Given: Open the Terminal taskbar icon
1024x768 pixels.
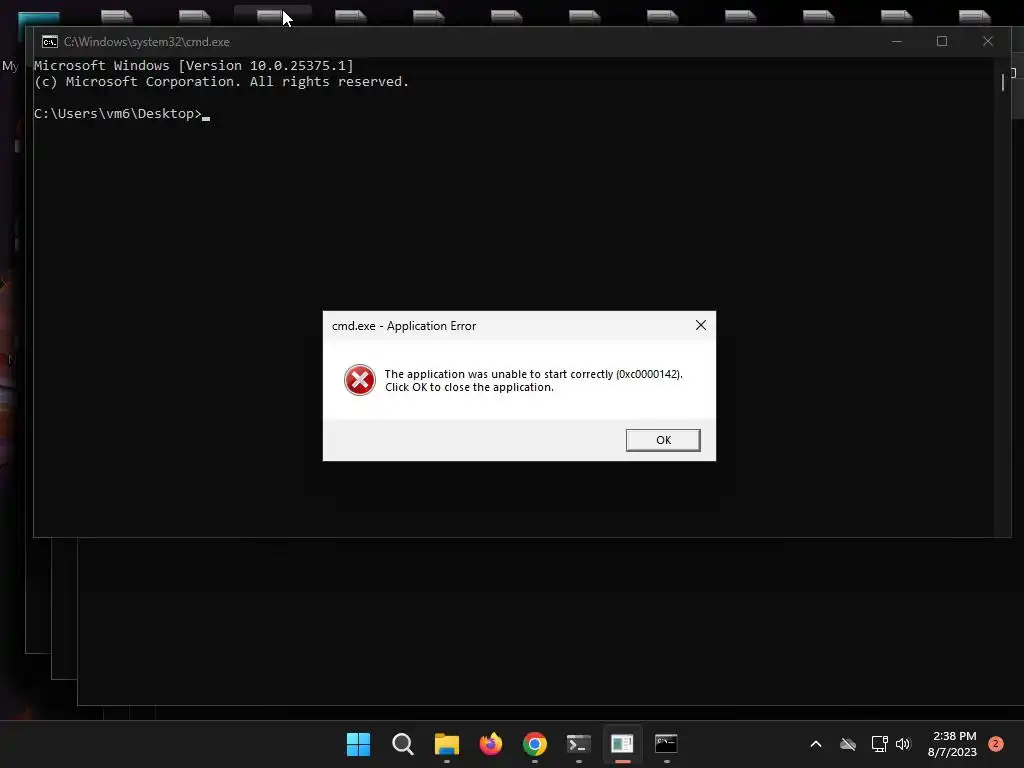Looking at the screenshot, I should [579, 744].
